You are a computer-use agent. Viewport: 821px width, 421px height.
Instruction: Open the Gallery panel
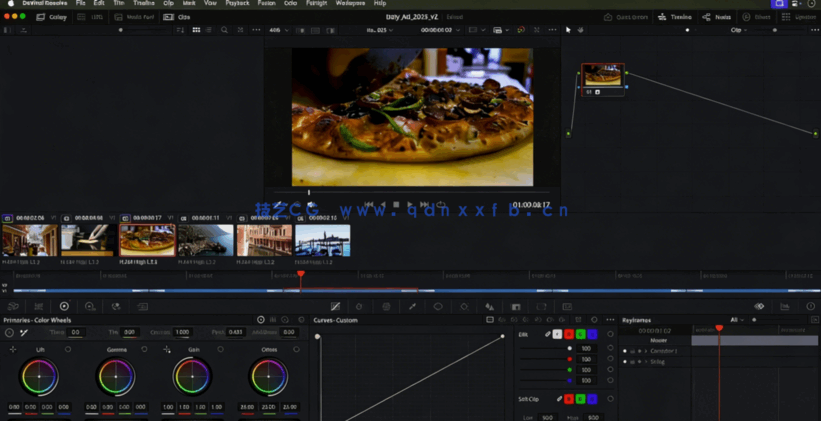[x=51, y=17]
